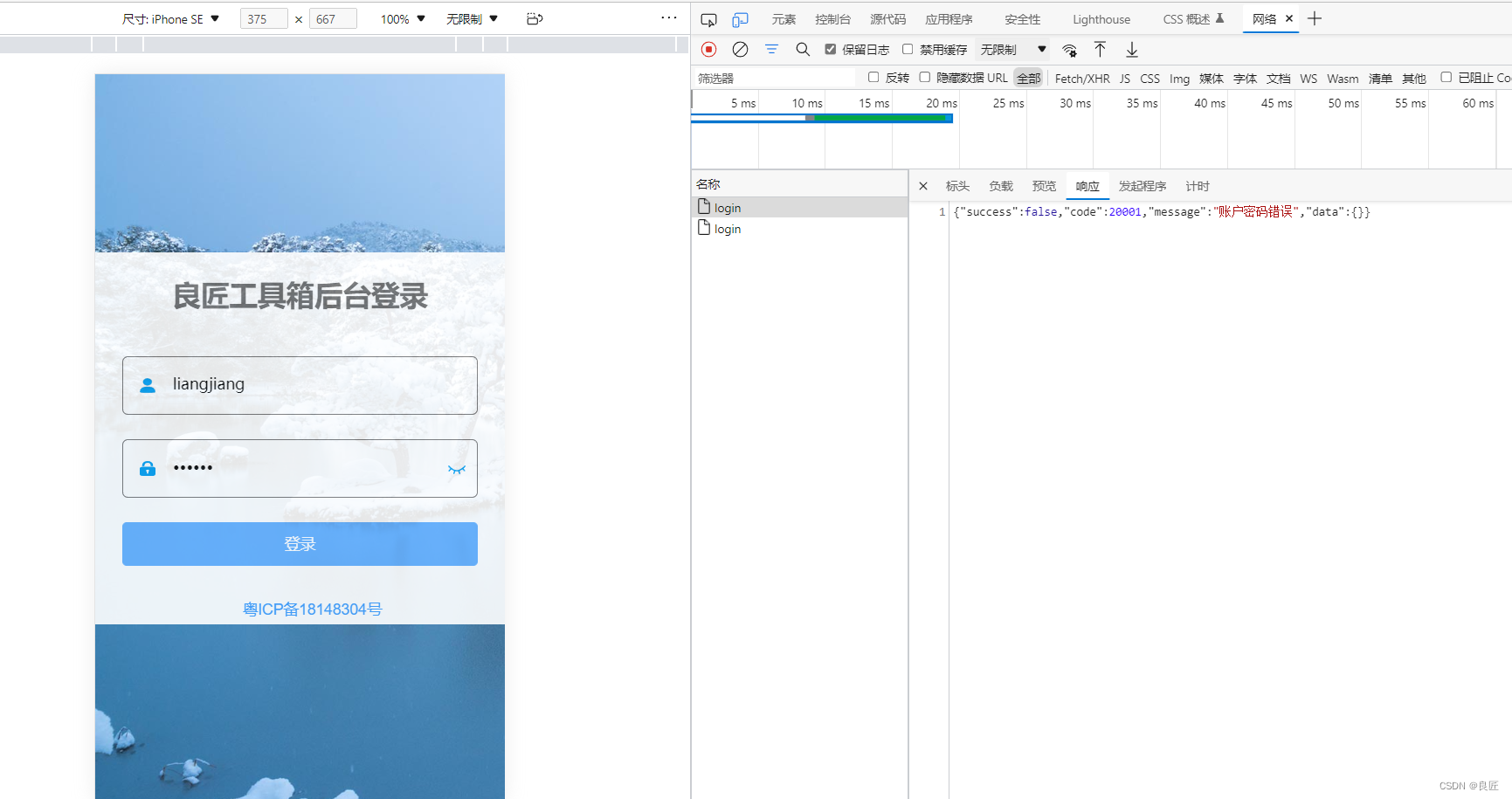This screenshot has height=799, width=1512.
Task: Select the second login request row
Action: 799,228
